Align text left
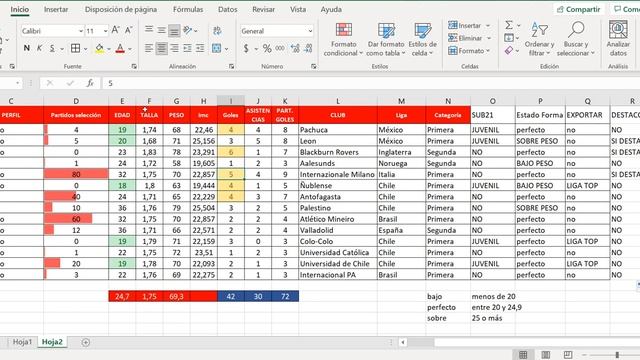Image resolution: width=640 pixels, height=360 pixels. (149, 48)
